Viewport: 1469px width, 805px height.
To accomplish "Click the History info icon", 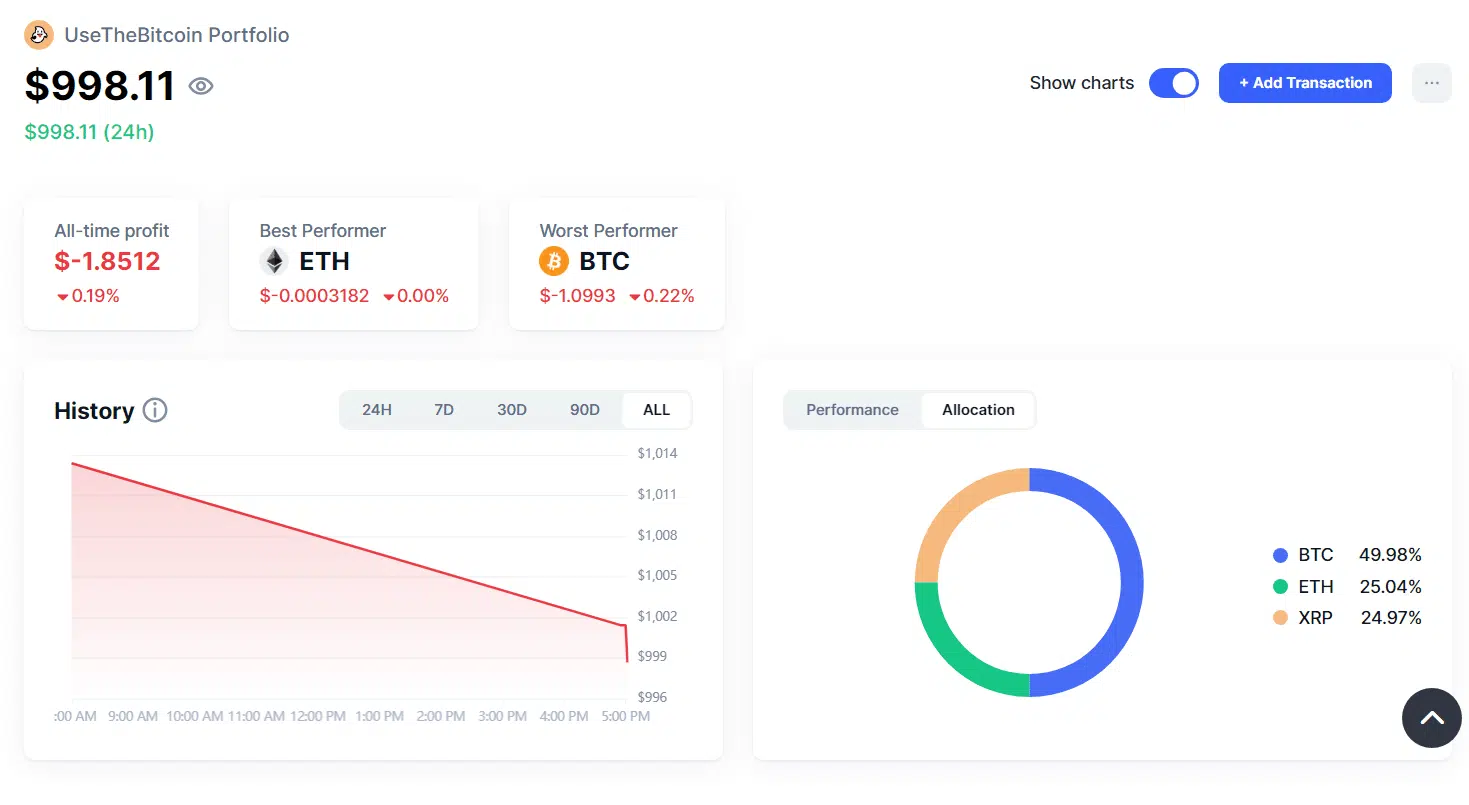I will (155, 410).
